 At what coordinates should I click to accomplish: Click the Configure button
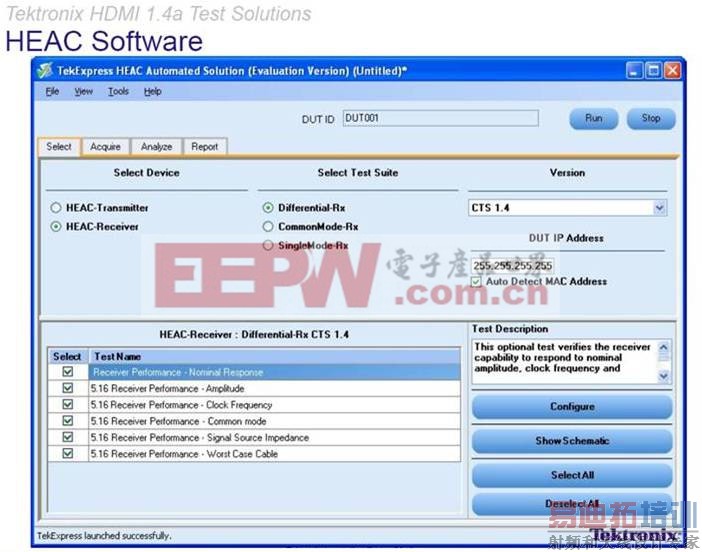click(x=572, y=407)
